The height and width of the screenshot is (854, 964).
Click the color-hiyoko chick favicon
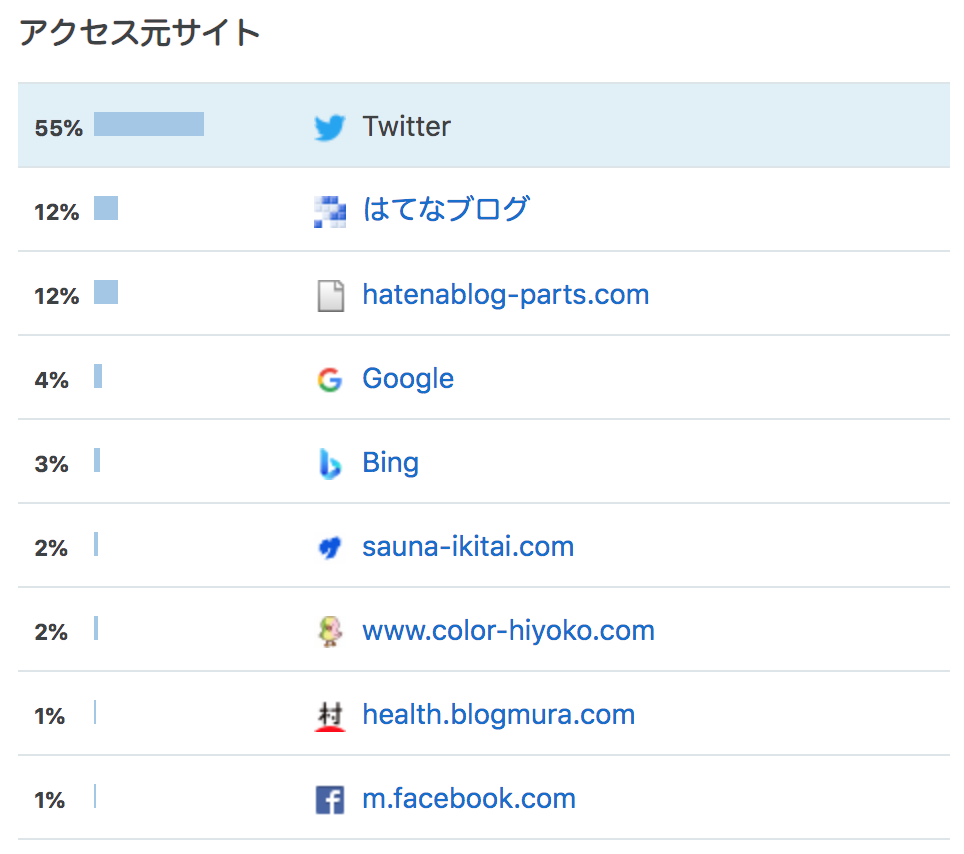coord(330,631)
